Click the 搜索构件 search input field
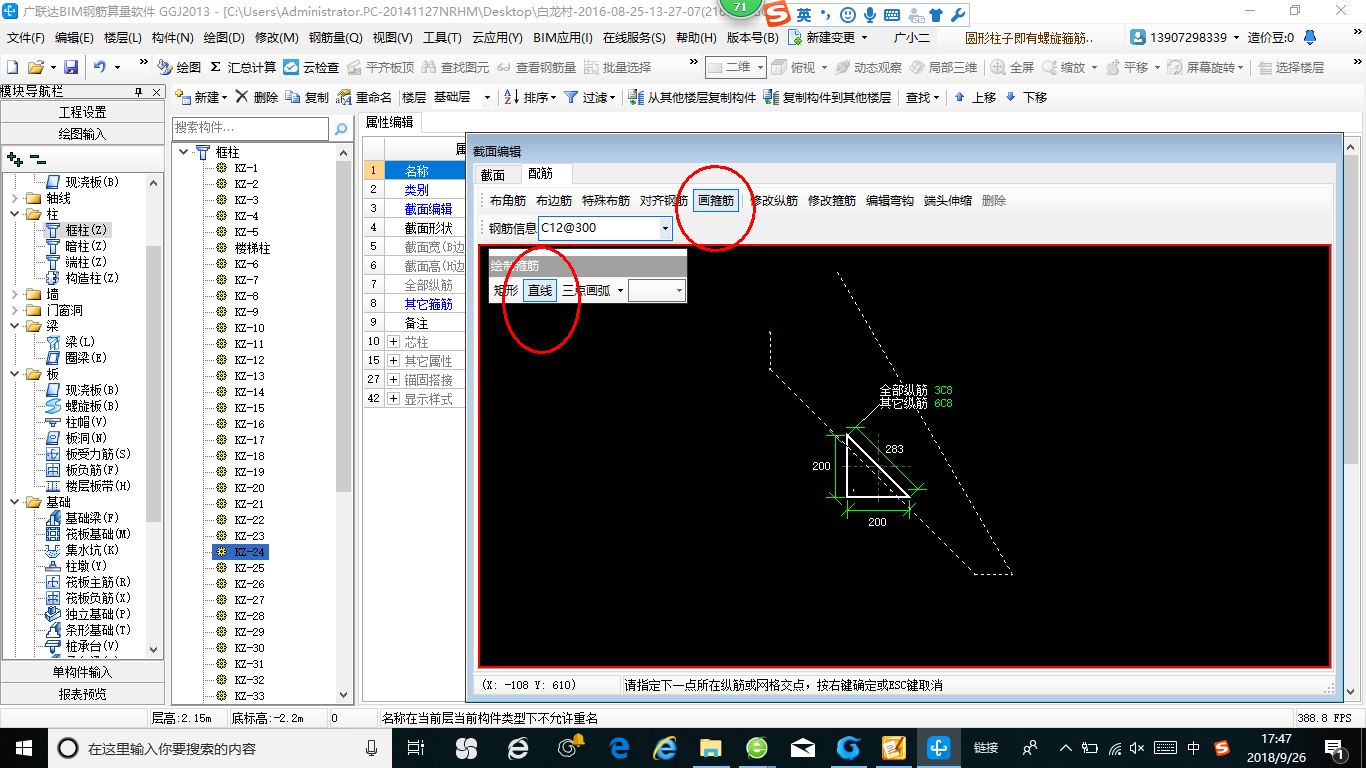The width and height of the screenshot is (1366, 768). click(250, 128)
